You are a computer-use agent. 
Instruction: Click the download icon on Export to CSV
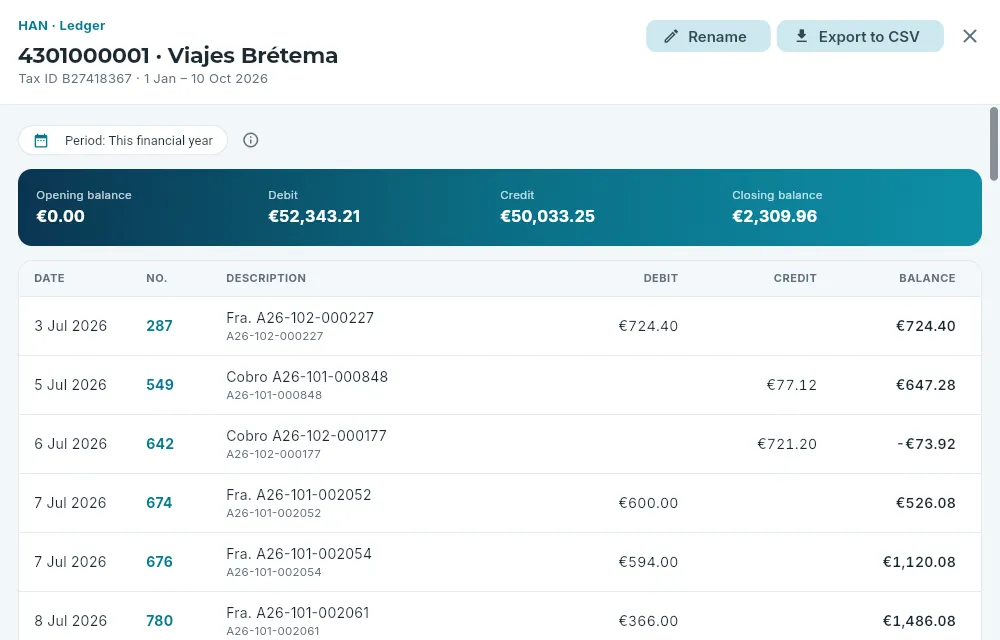click(x=802, y=36)
